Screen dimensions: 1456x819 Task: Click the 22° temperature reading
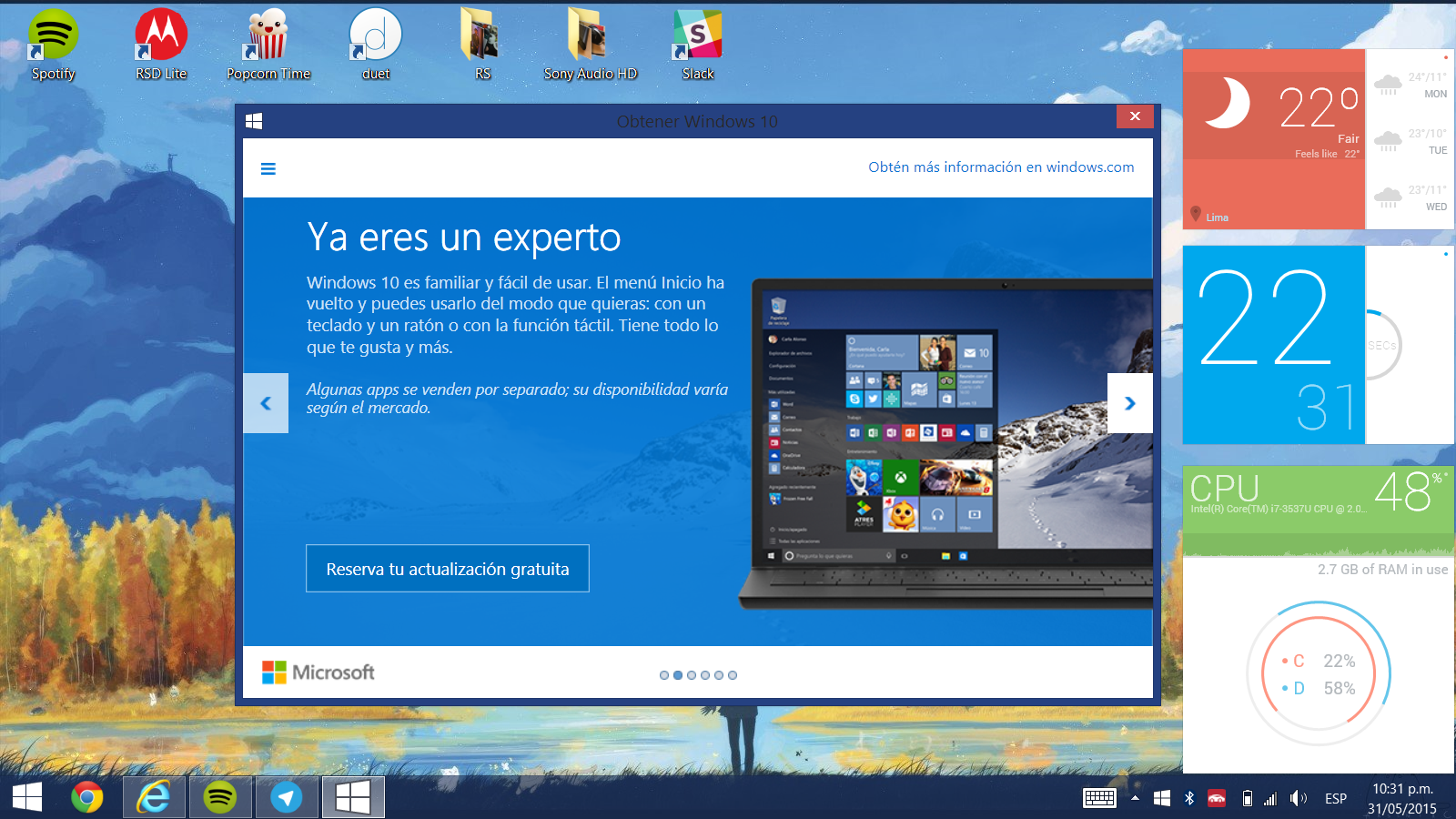click(x=1318, y=107)
